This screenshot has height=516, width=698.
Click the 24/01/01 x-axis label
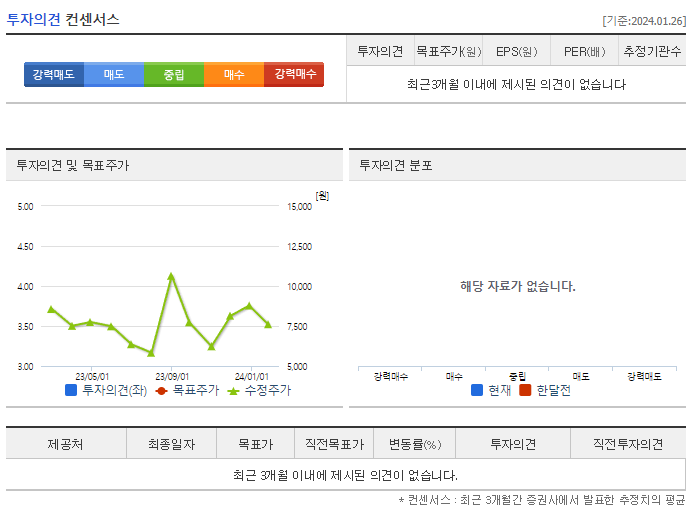[x=252, y=377]
